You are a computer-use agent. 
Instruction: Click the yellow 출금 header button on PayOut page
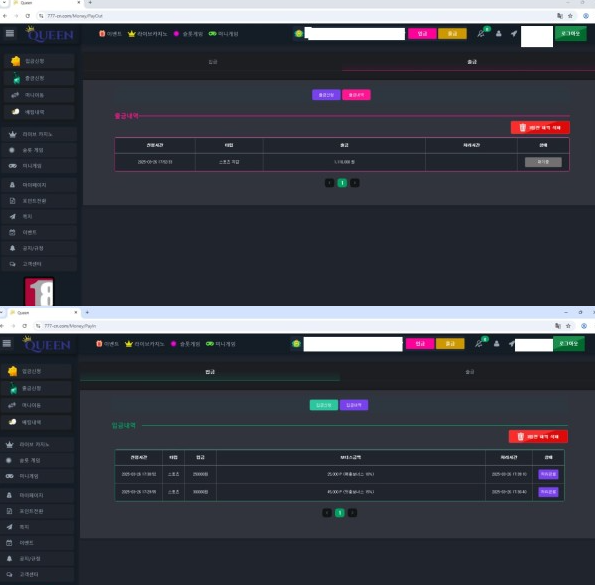tap(452, 34)
